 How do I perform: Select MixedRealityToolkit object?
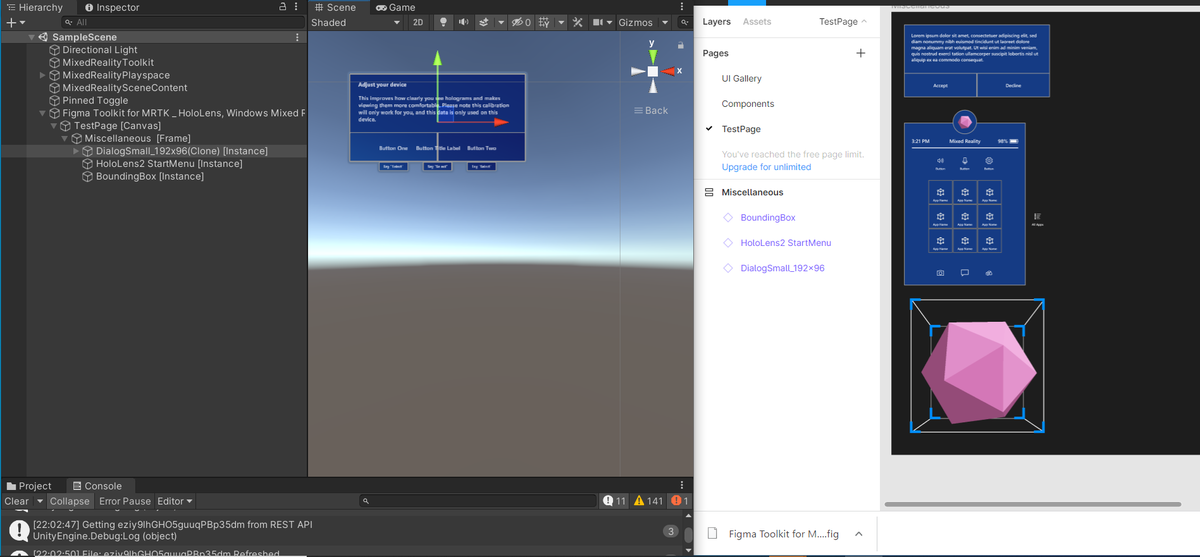[108, 62]
